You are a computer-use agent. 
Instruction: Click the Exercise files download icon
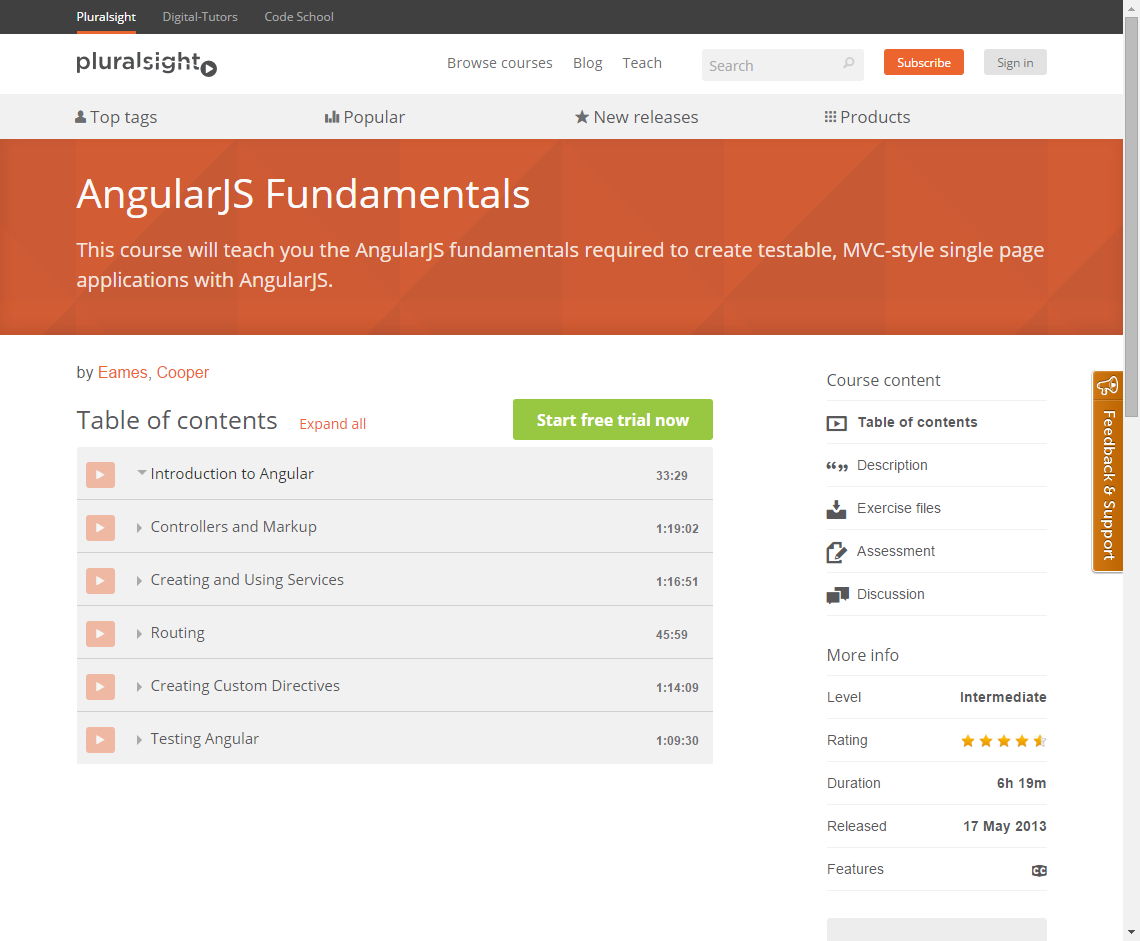836,509
